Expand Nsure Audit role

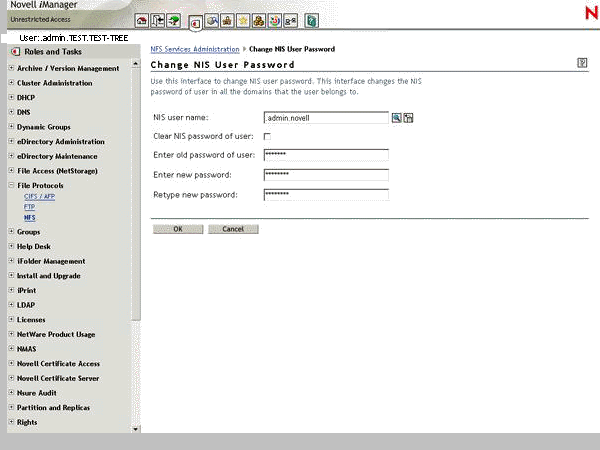(11, 393)
